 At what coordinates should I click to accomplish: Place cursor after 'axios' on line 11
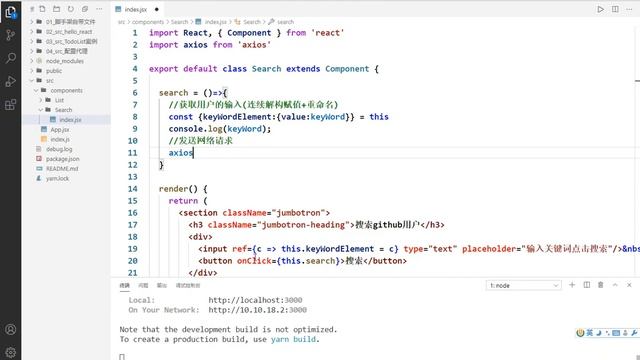pos(193,153)
